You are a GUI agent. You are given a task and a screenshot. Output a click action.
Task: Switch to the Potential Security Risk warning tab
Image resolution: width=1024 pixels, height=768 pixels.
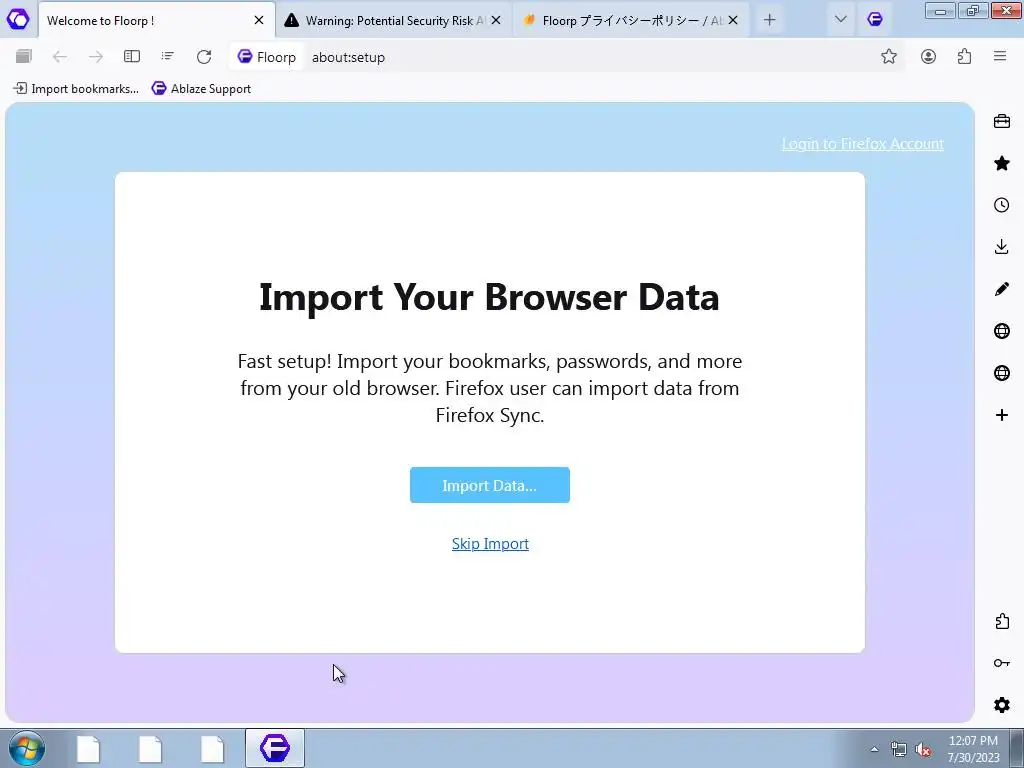point(392,20)
